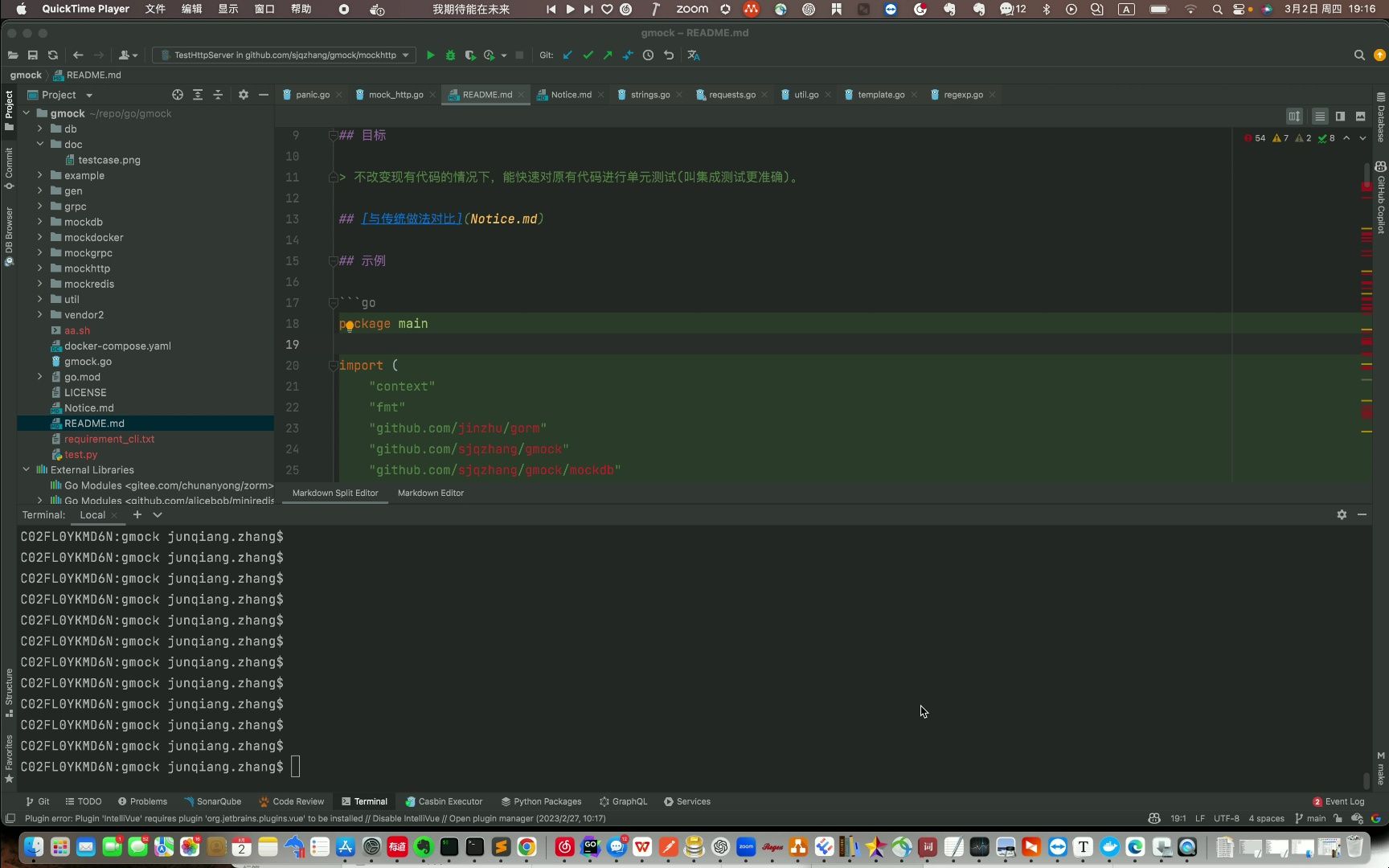1389x868 pixels.
Task: Click the Debug bug icon in toolbar
Action: pos(450,55)
